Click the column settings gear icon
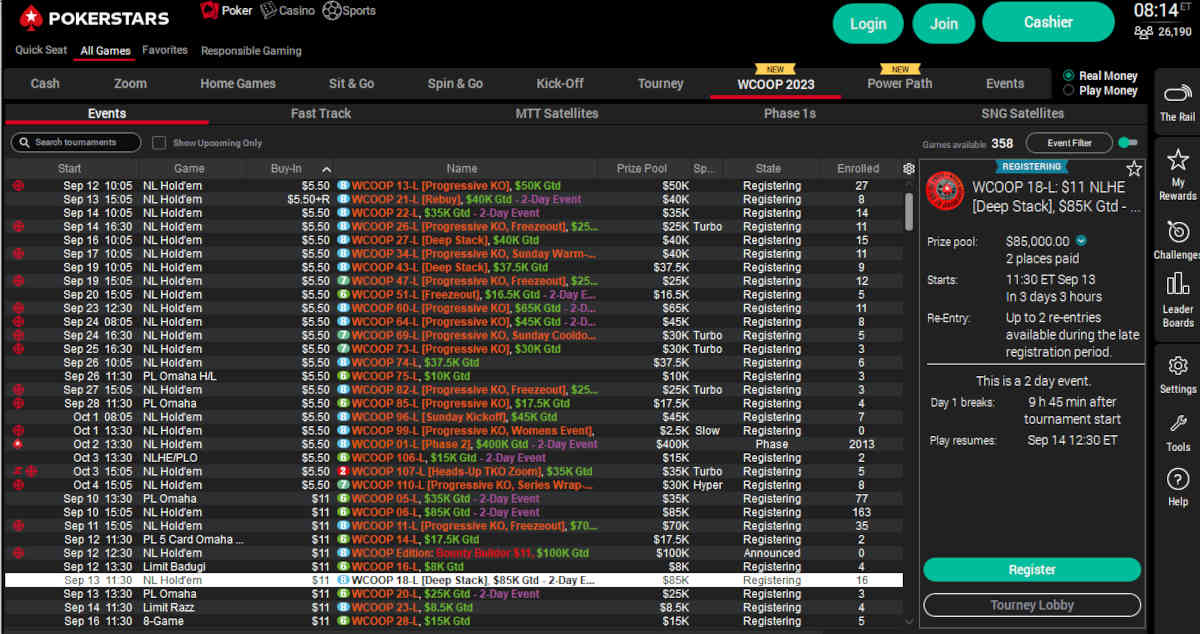Viewport: 1200px width, 634px height. [x=908, y=169]
